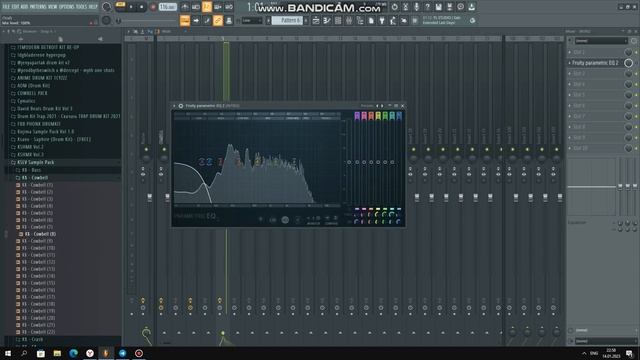Click the render export icon
This screenshot has width=640, height=360.
(x=449, y=7)
